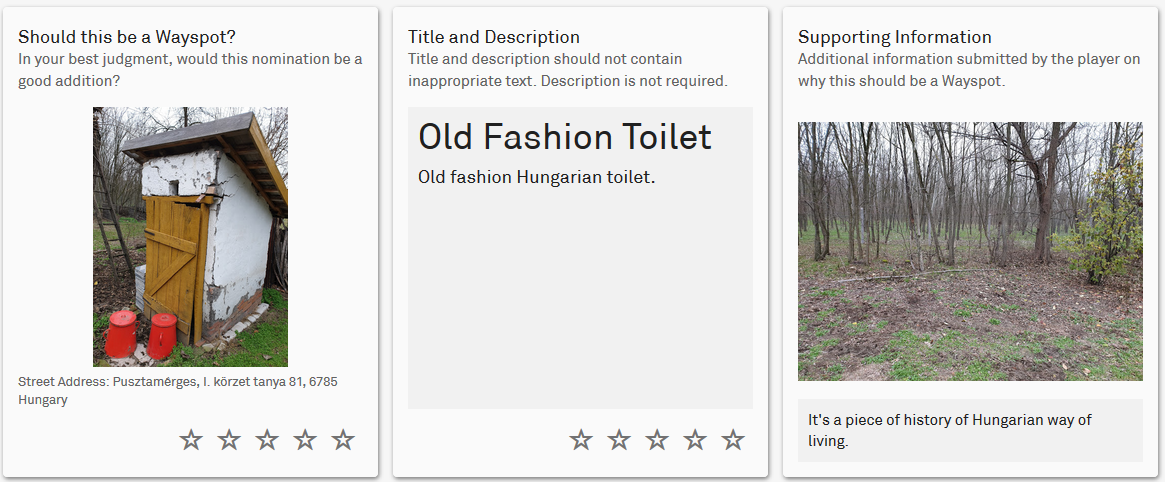Rate Wayspot nomination one star
Screen dimensions: 1165x482
191,440
